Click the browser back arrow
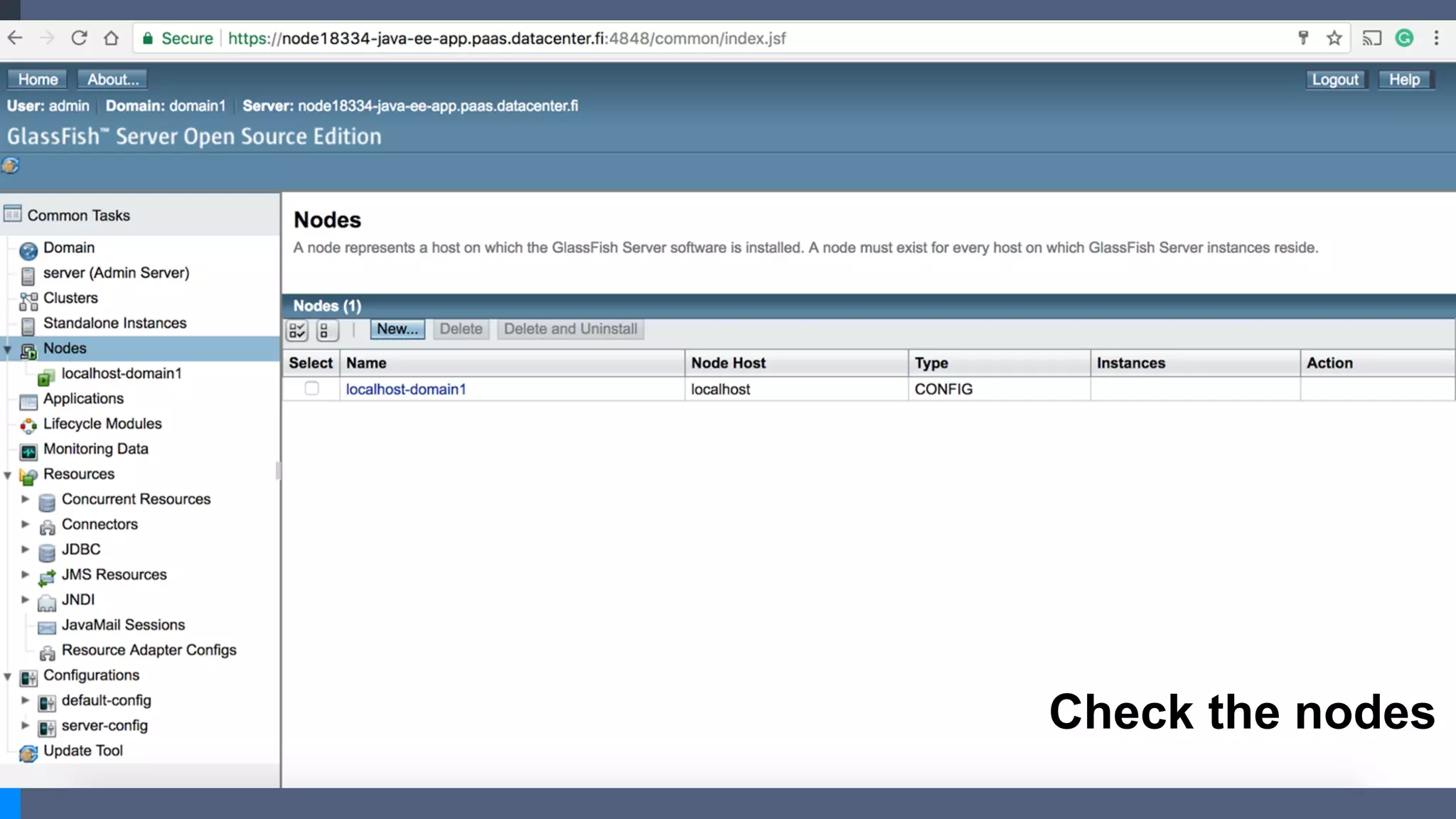This screenshot has width=1456, height=819. [x=16, y=38]
